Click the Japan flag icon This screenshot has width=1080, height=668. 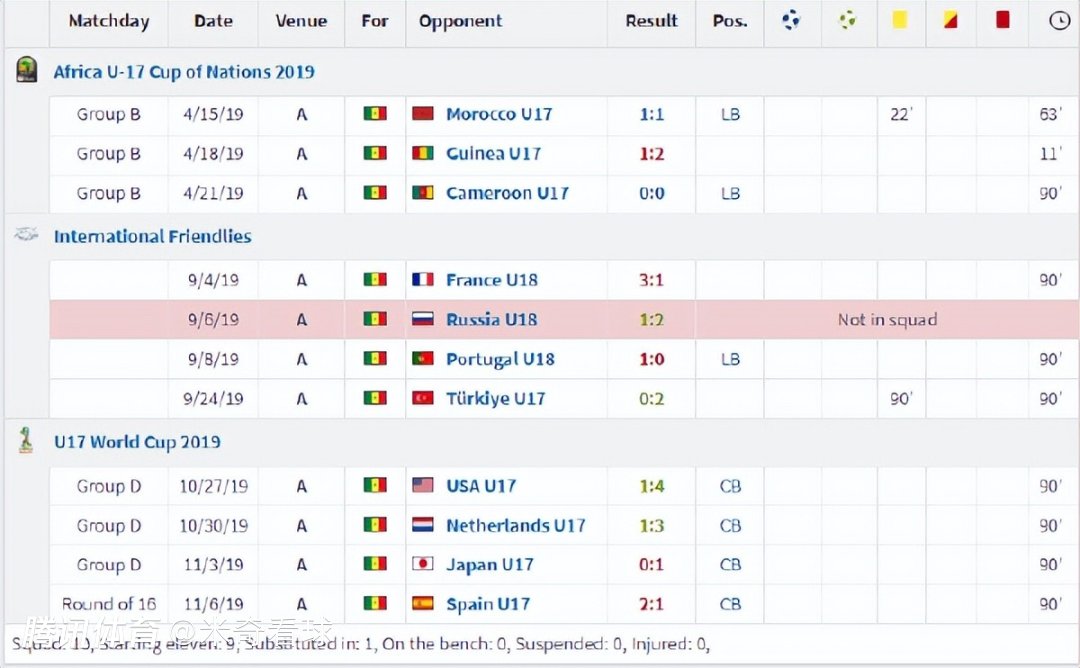tap(423, 564)
